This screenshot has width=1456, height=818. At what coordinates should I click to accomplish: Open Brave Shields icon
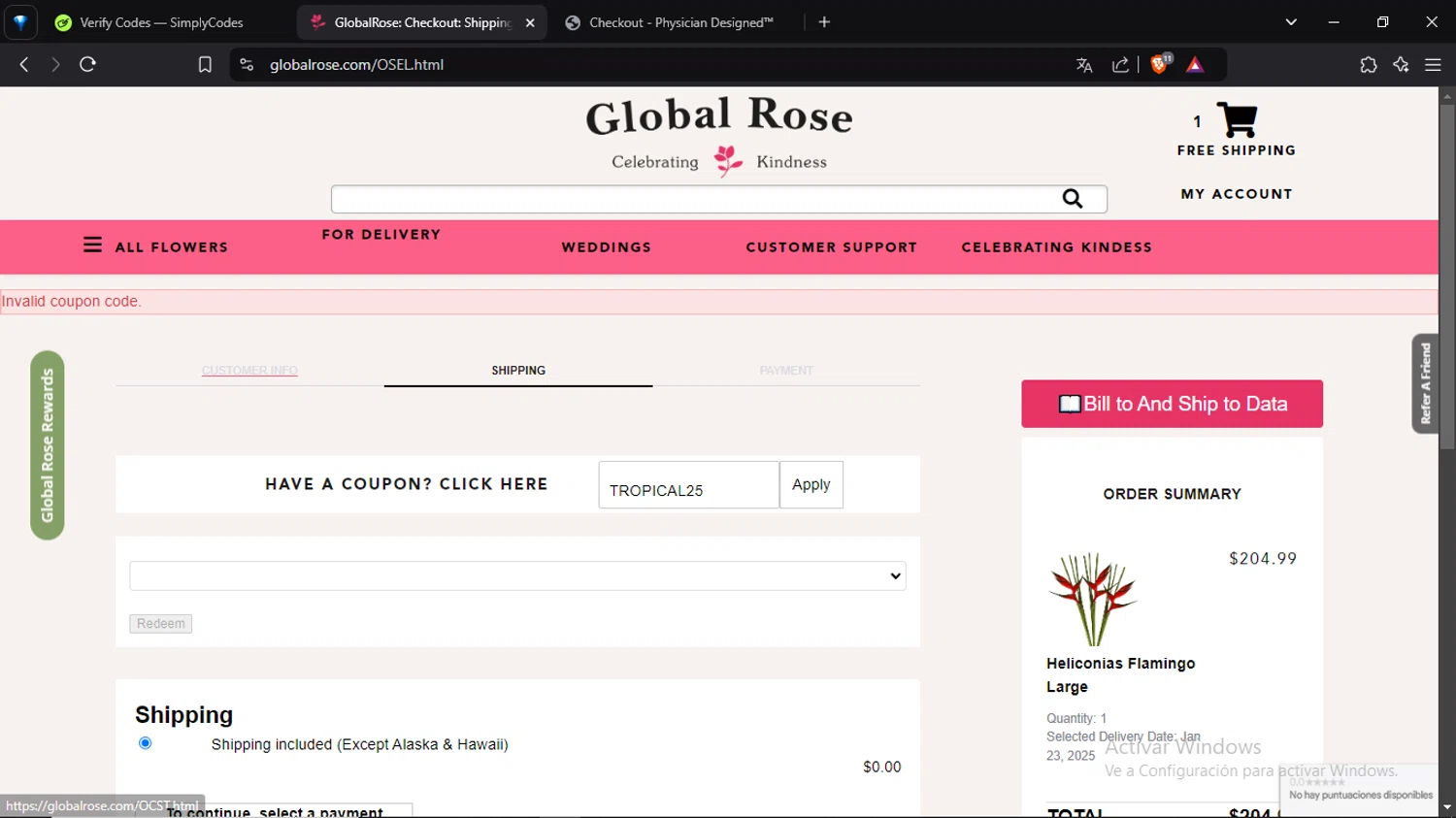[x=1160, y=64]
